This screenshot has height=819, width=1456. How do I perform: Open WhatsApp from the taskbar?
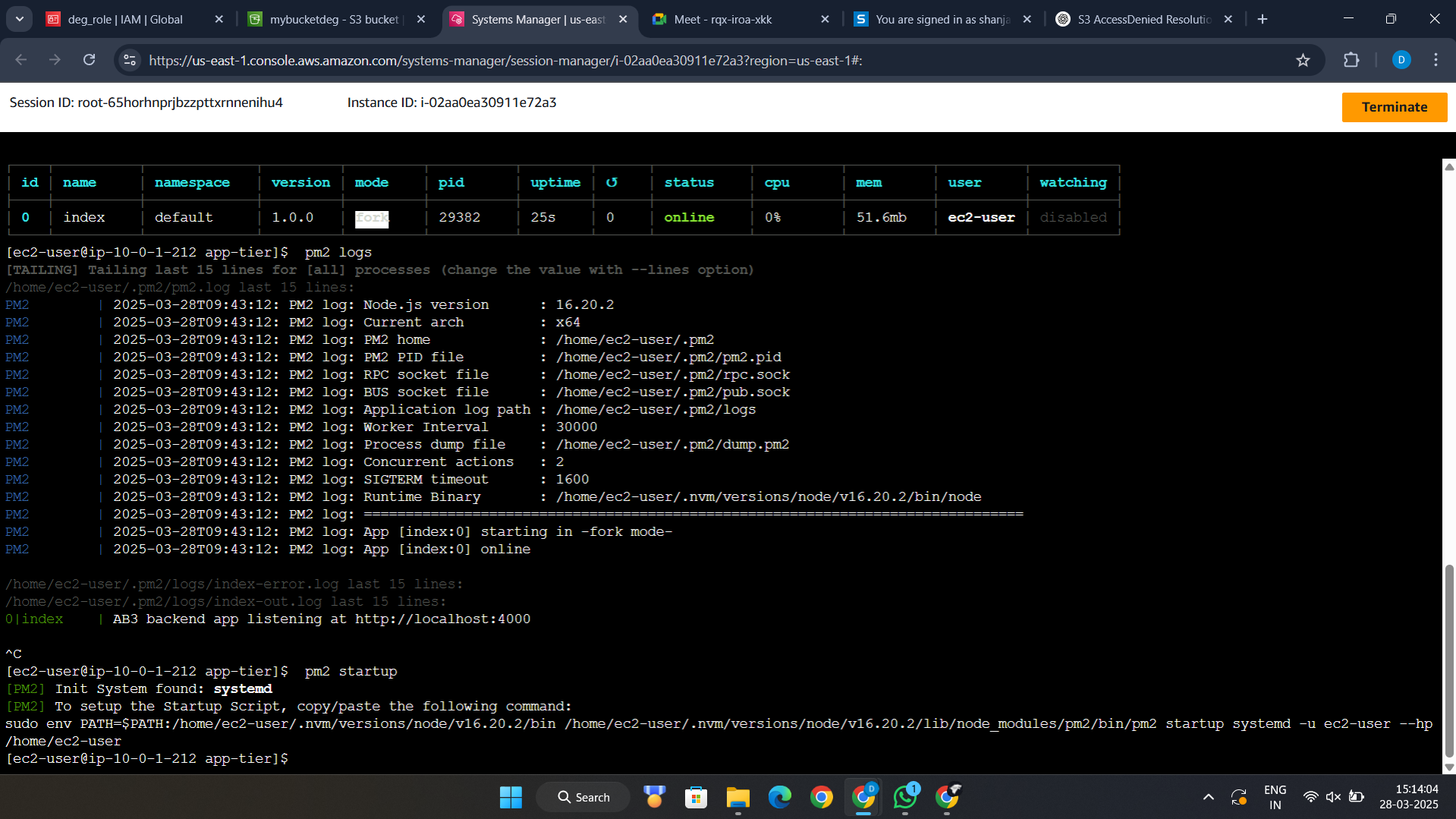[x=905, y=798]
